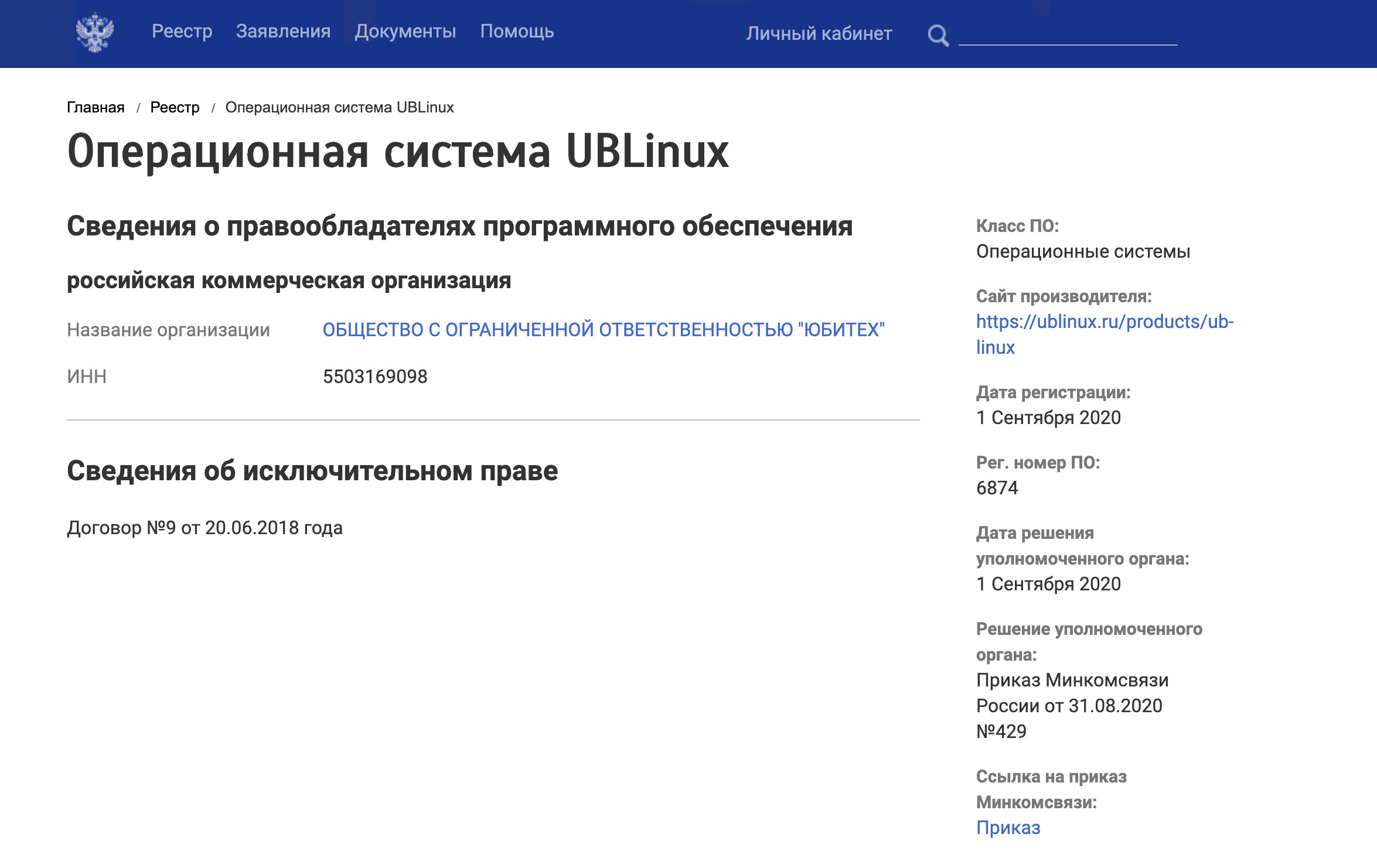Open the Приказ order link
This screenshot has width=1377, height=868.
[x=1008, y=828]
